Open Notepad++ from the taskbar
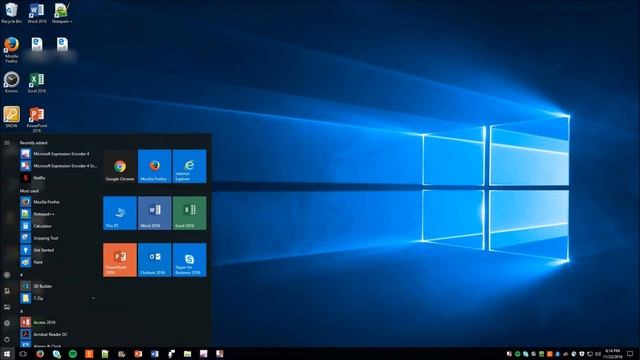Viewport: 640px width, 360px height. [x=105, y=354]
